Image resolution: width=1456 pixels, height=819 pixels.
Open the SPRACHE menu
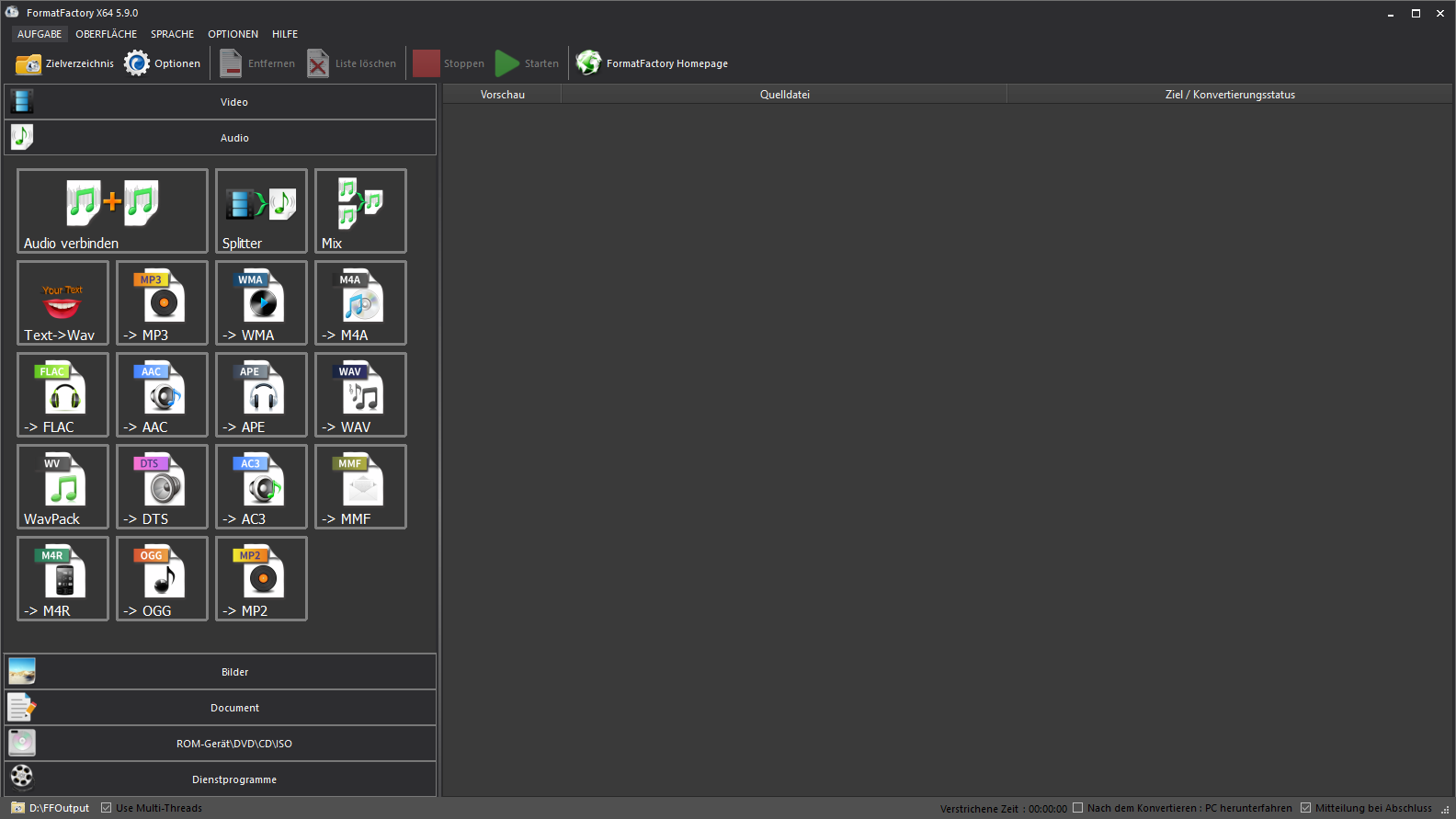pyautogui.click(x=173, y=34)
